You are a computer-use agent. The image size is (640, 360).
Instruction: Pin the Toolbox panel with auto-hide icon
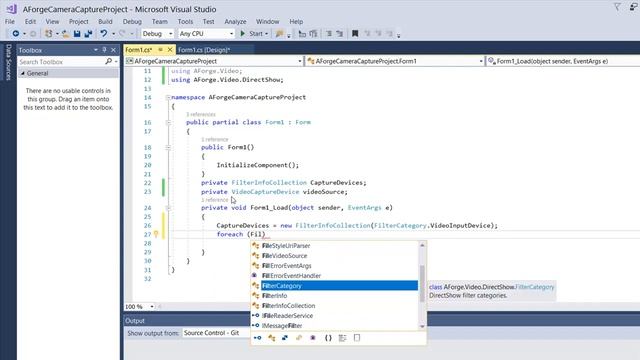pos(104,50)
